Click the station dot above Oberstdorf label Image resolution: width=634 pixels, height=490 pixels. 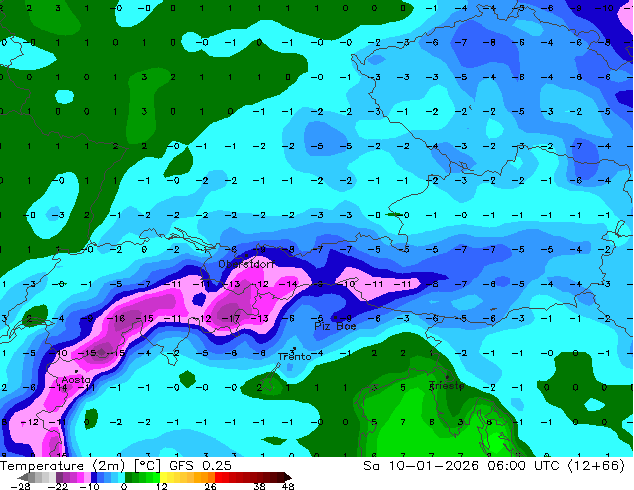(x=246, y=256)
